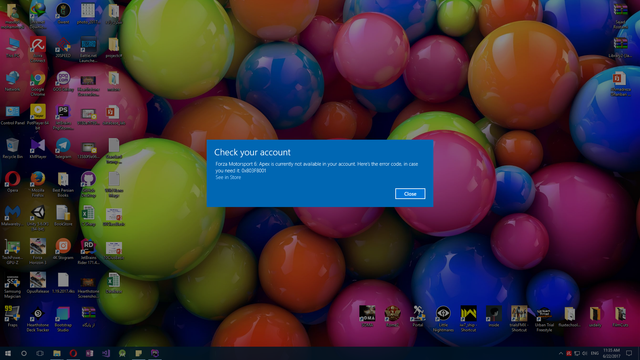Image resolution: width=640 pixels, height=360 pixels.
Task: Open the taskbar clock and date
Action: coord(611,353)
